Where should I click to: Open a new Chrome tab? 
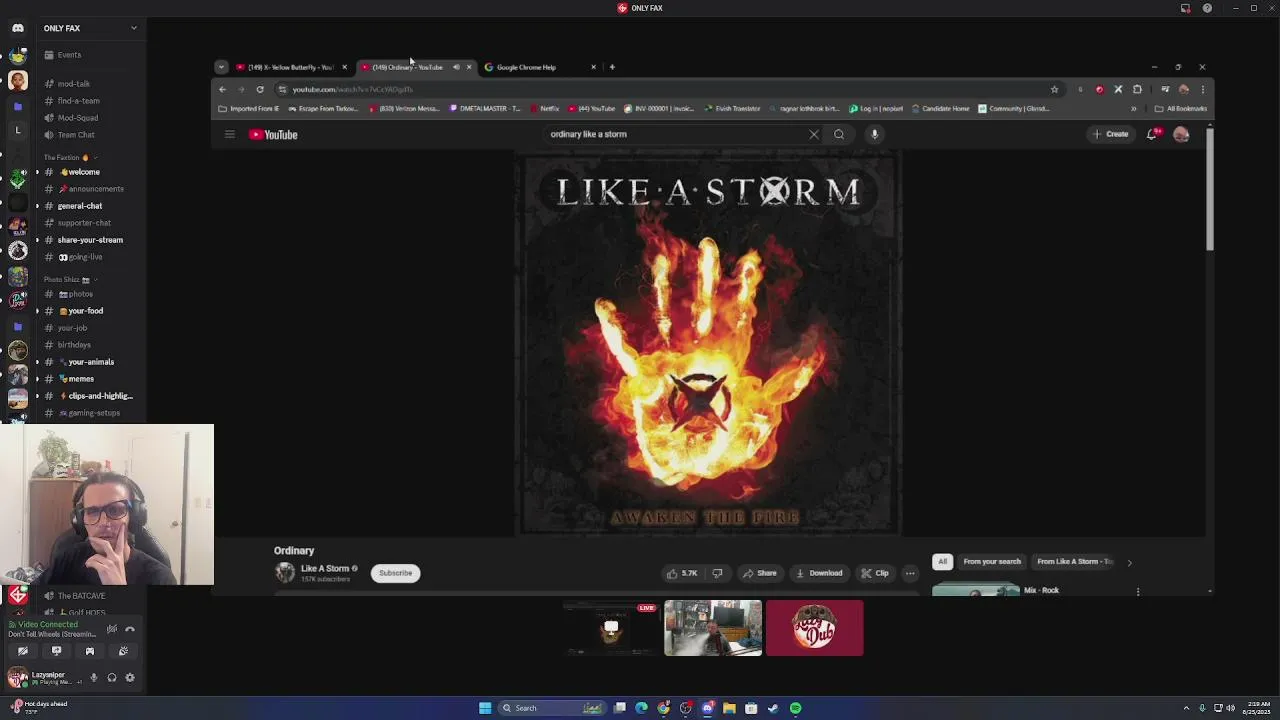tap(612, 67)
